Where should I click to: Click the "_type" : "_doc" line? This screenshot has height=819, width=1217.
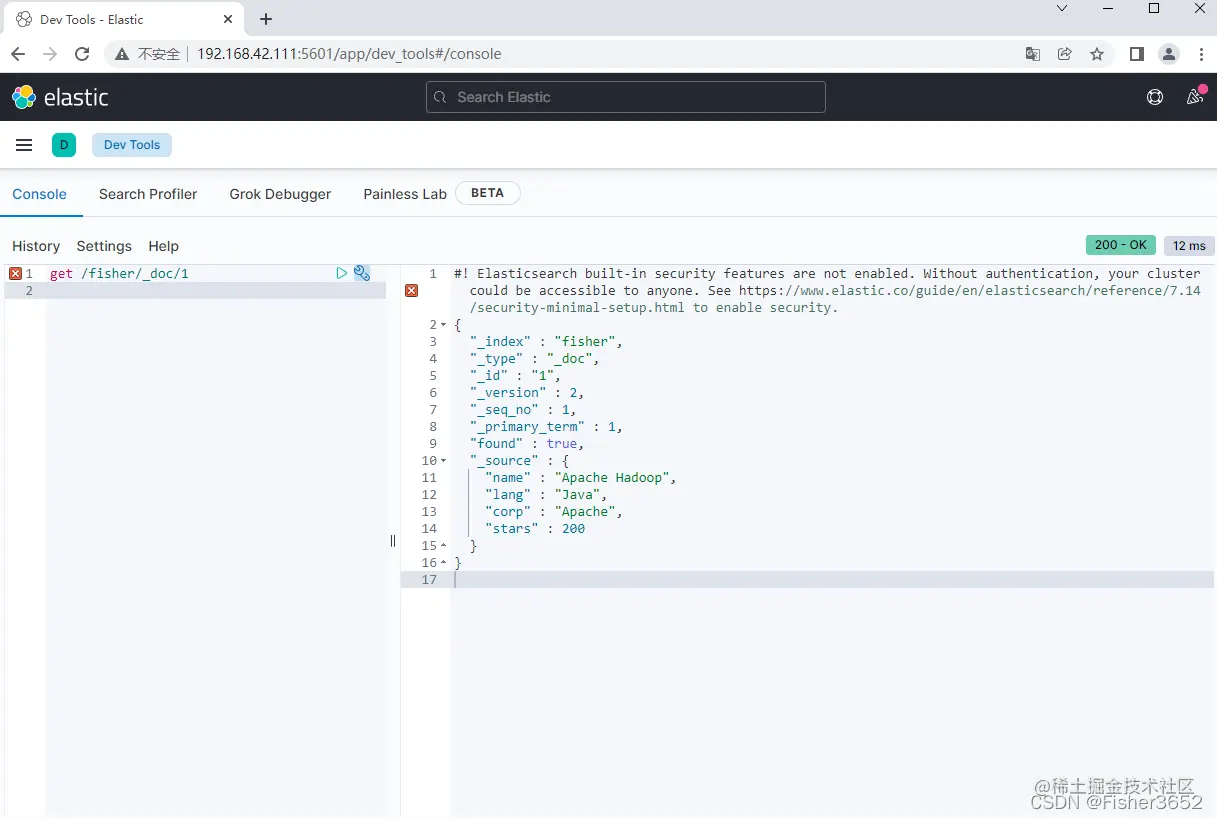click(534, 358)
